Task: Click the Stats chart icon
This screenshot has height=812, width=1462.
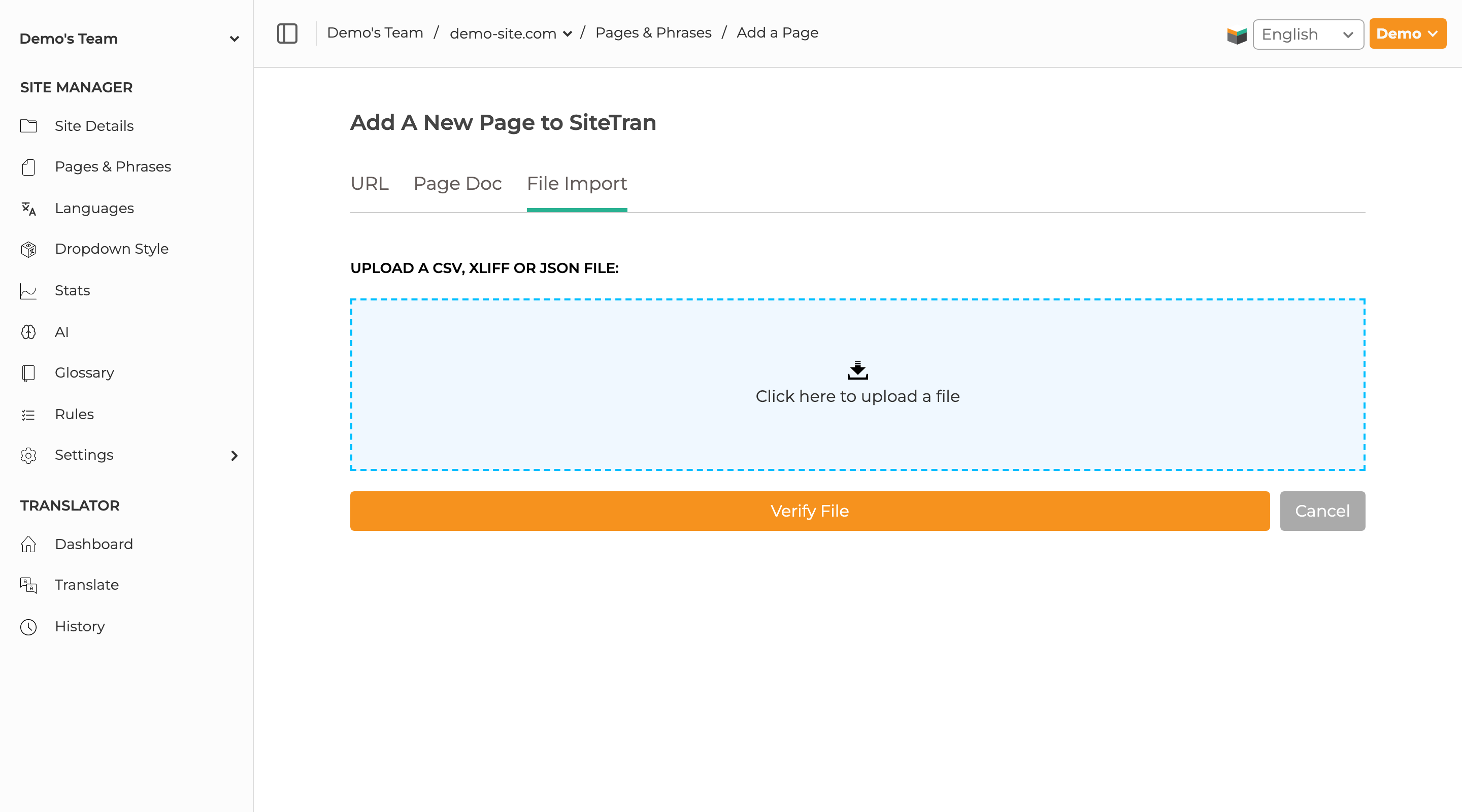Action: [28, 291]
